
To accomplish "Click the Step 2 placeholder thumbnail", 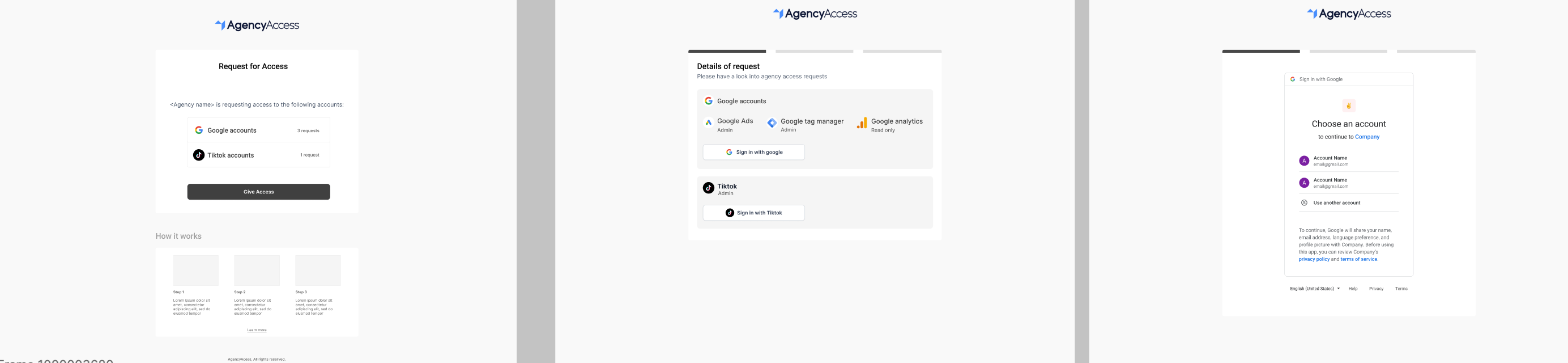I will 257,271.
